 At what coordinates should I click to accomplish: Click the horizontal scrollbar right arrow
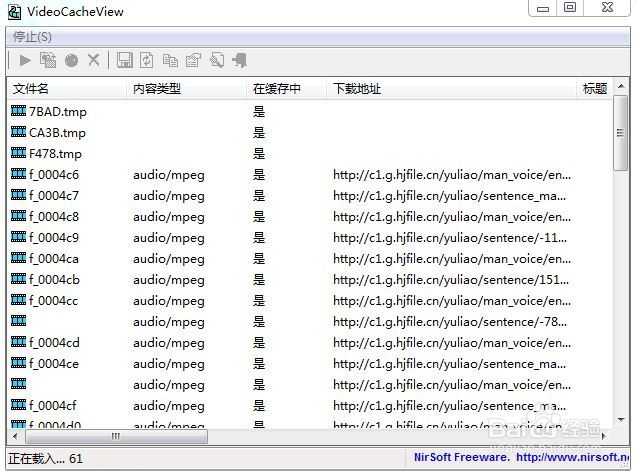[x=604, y=436]
